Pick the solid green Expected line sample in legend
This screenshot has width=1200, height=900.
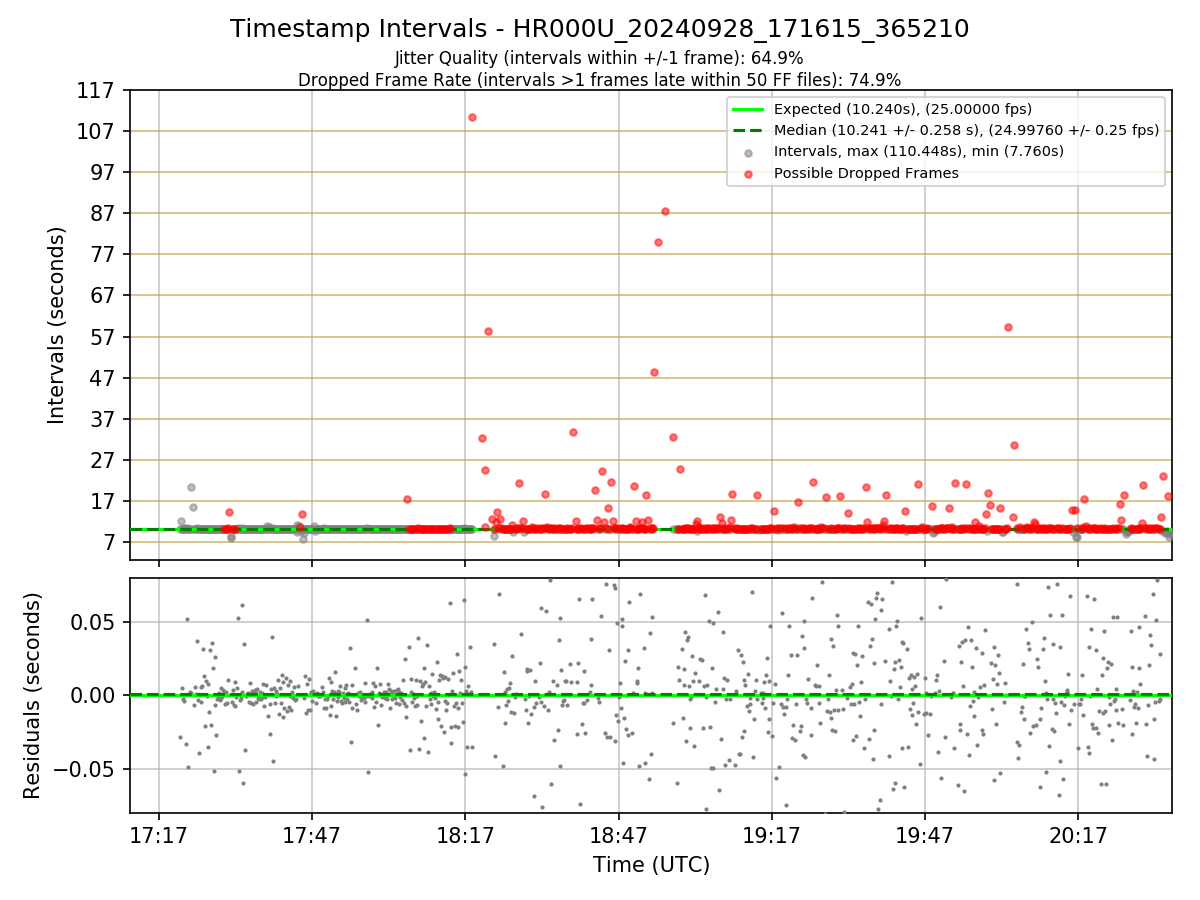pyautogui.click(x=749, y=109)
